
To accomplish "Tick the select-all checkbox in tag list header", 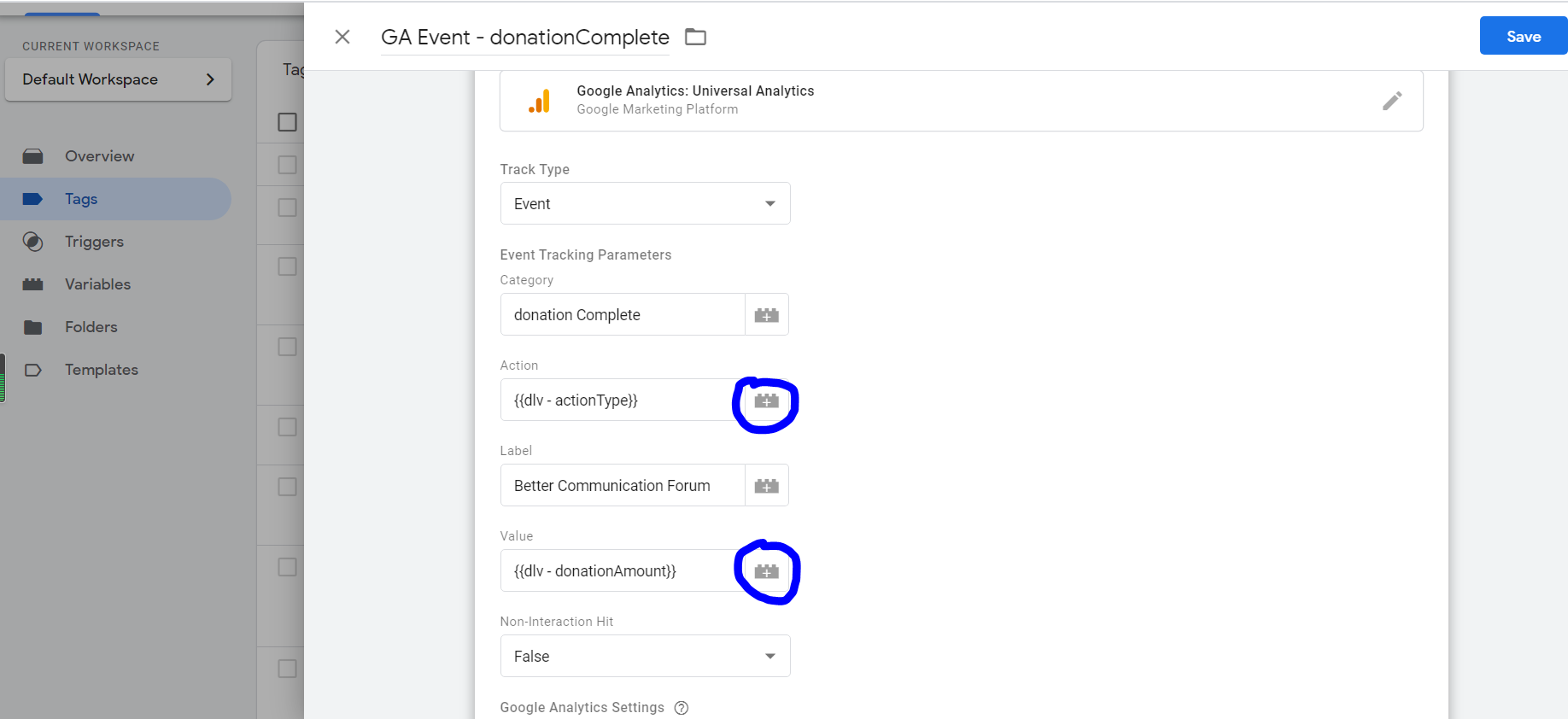I will (287, 122).
